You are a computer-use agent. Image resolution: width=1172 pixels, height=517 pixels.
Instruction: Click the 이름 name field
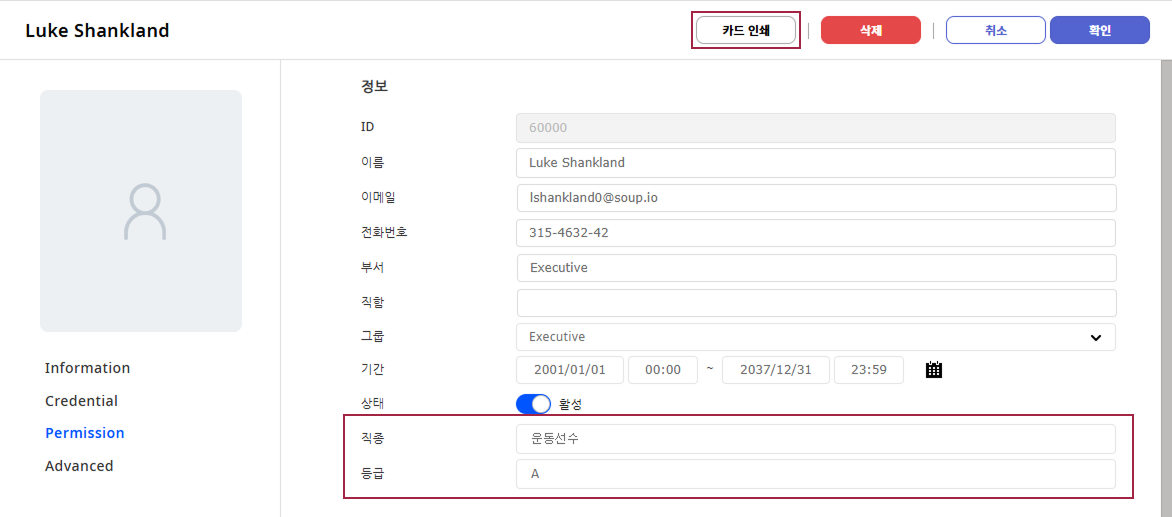click(815, 163)
